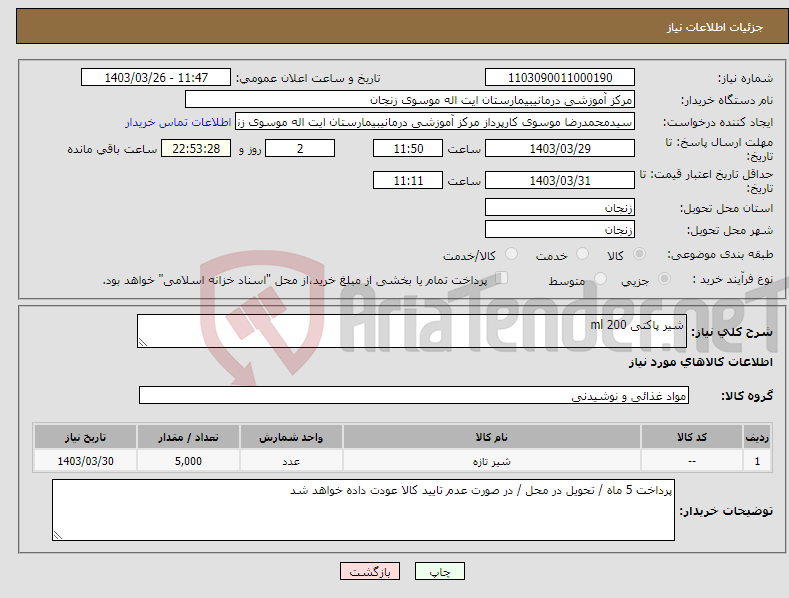
Task: Click the کد کالا column header
Action: [692, 437]
